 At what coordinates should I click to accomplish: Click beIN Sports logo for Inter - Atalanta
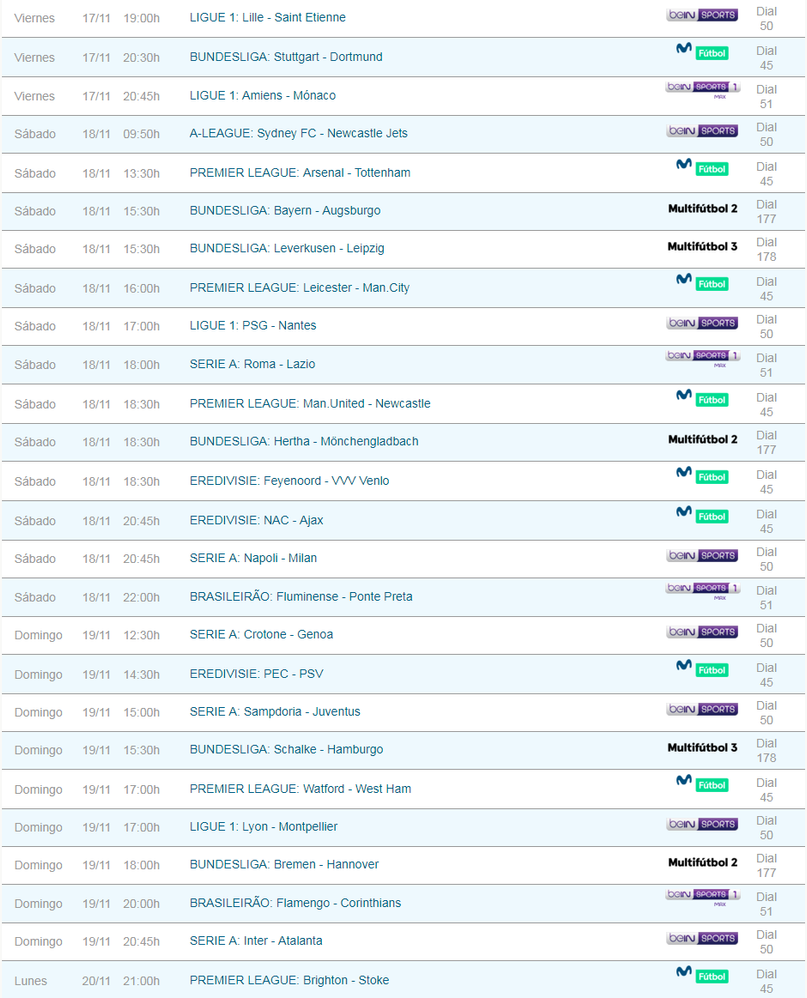703,938
